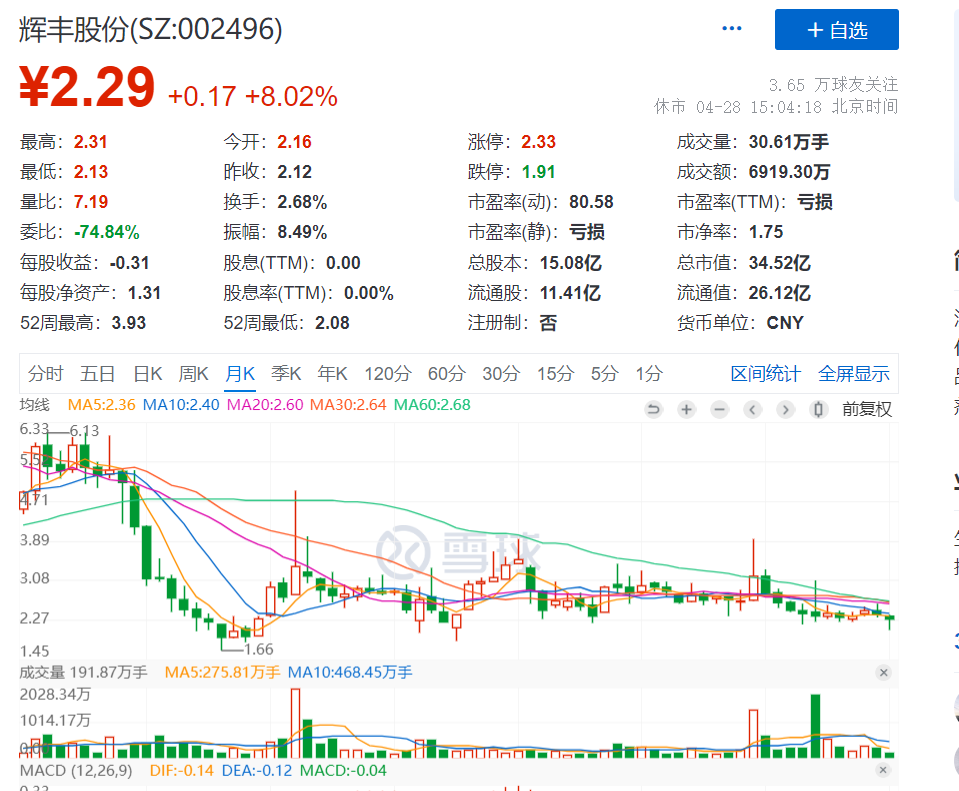
Task: Click the MA30:2.64 indicator label
Action: (348, 405)
